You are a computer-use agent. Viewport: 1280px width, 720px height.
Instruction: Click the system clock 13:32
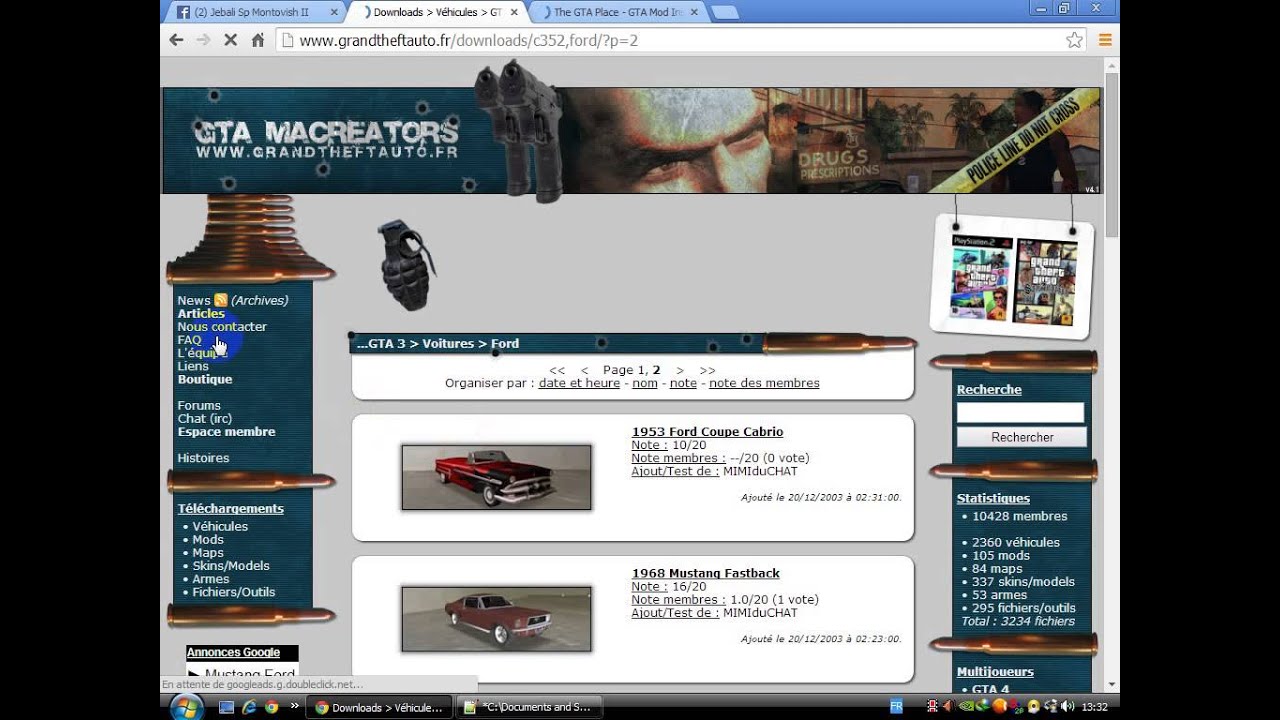click(1094, 707)
